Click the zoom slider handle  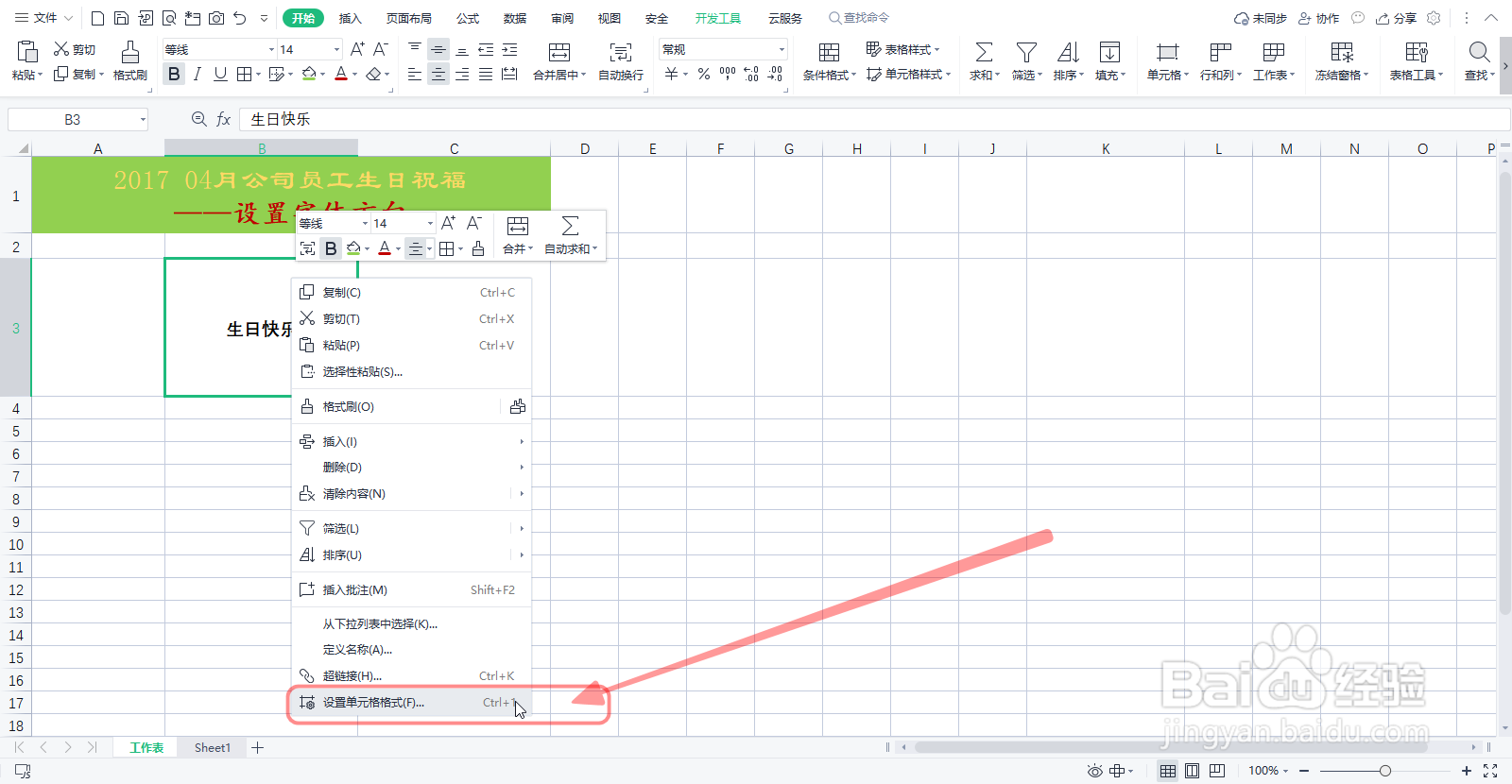[x=1385, y=771]
